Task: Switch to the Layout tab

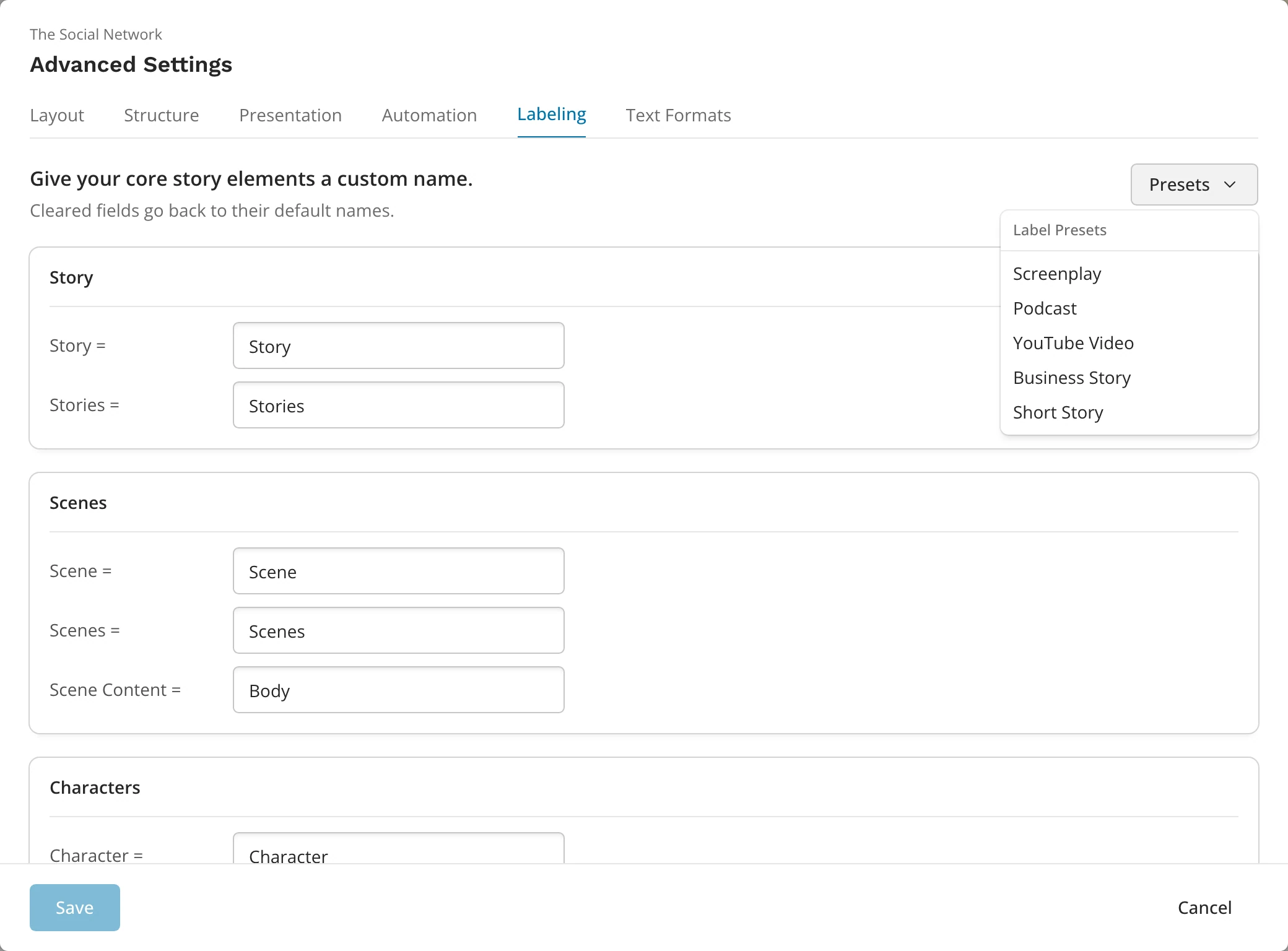Action: (57, 115)
